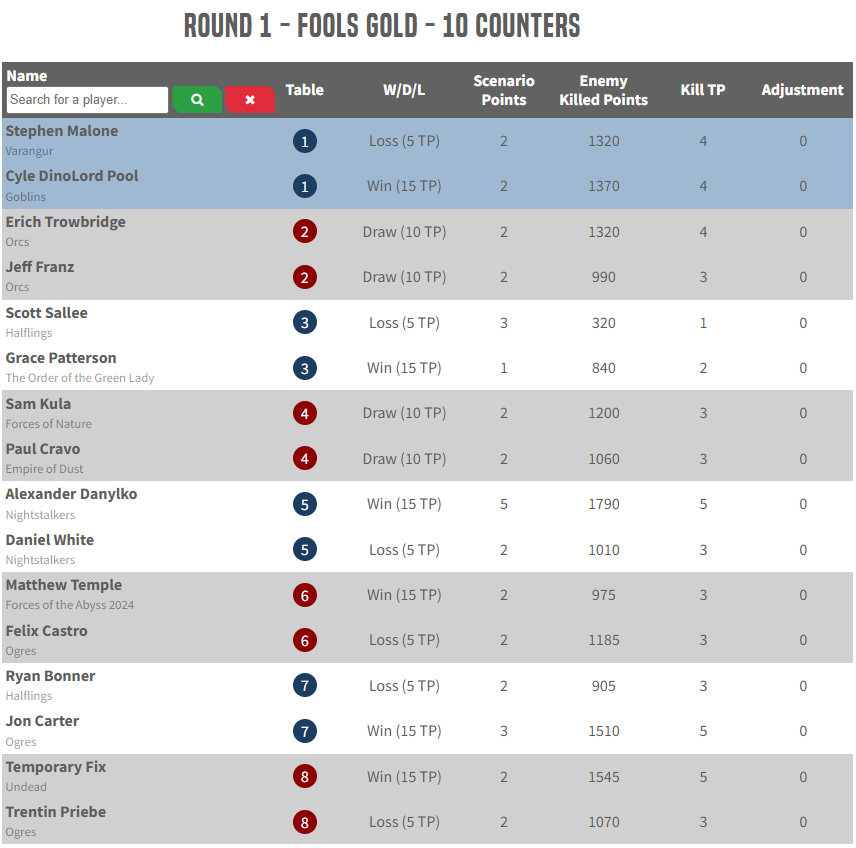
Task: Open Cyle DinoLord Pool's player entry
Action: point(72,176)
